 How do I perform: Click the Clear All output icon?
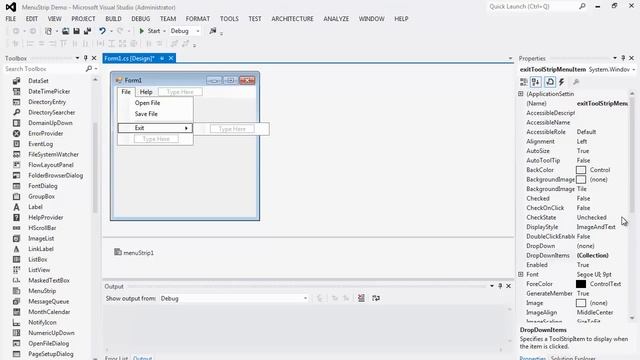coord(361,298)
